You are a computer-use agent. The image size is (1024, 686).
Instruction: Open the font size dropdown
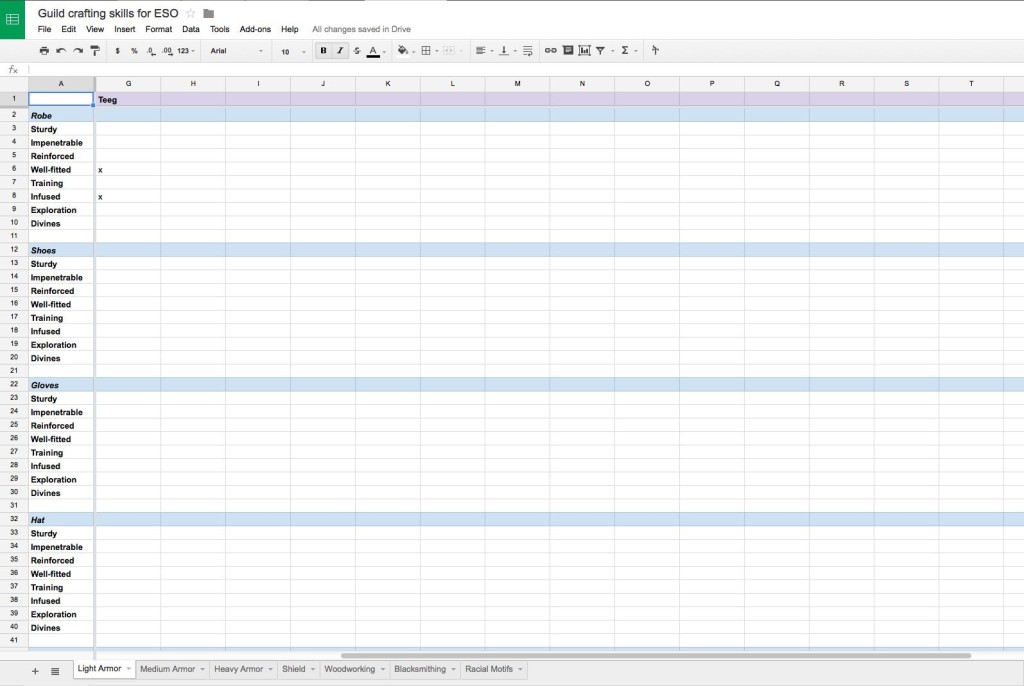[293, 51]
